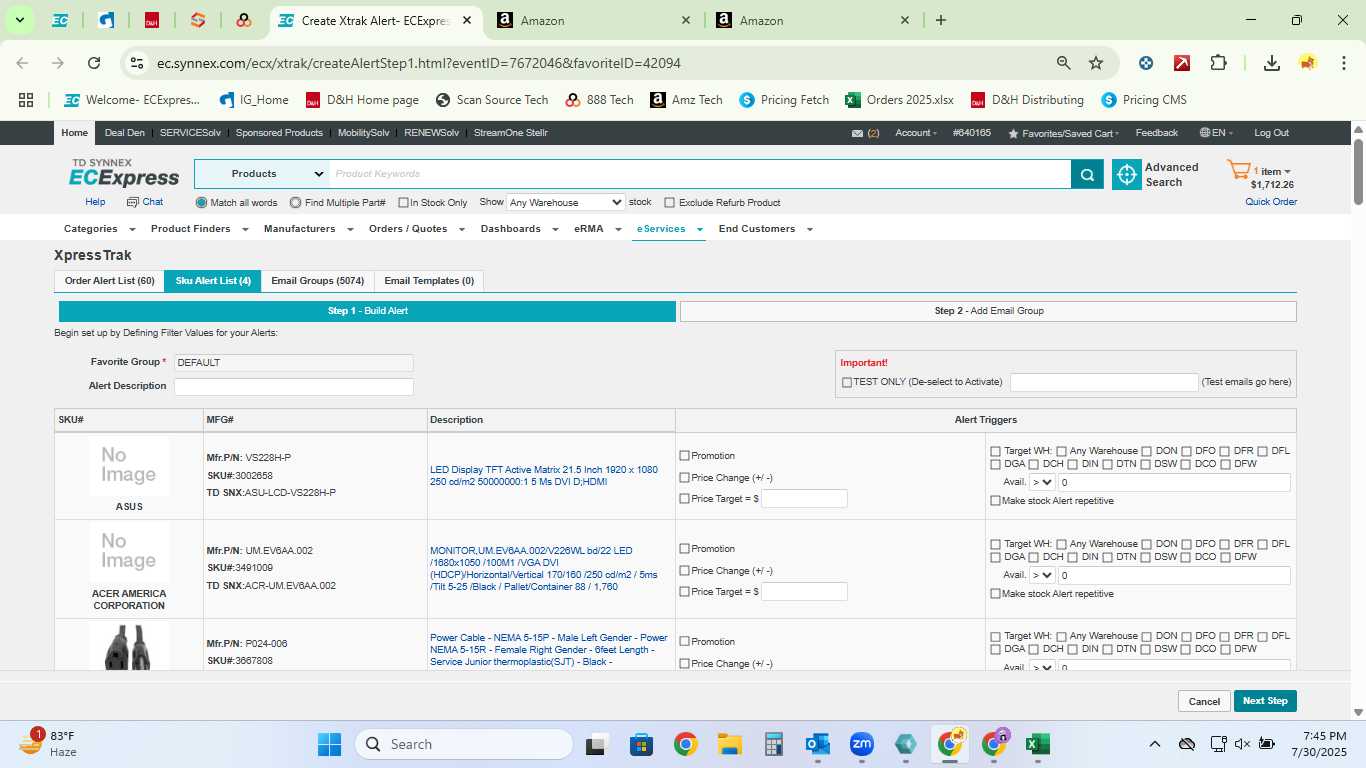Select Match all words radio button
This screenshot has height=768, width=1366.
pos(201,202)
